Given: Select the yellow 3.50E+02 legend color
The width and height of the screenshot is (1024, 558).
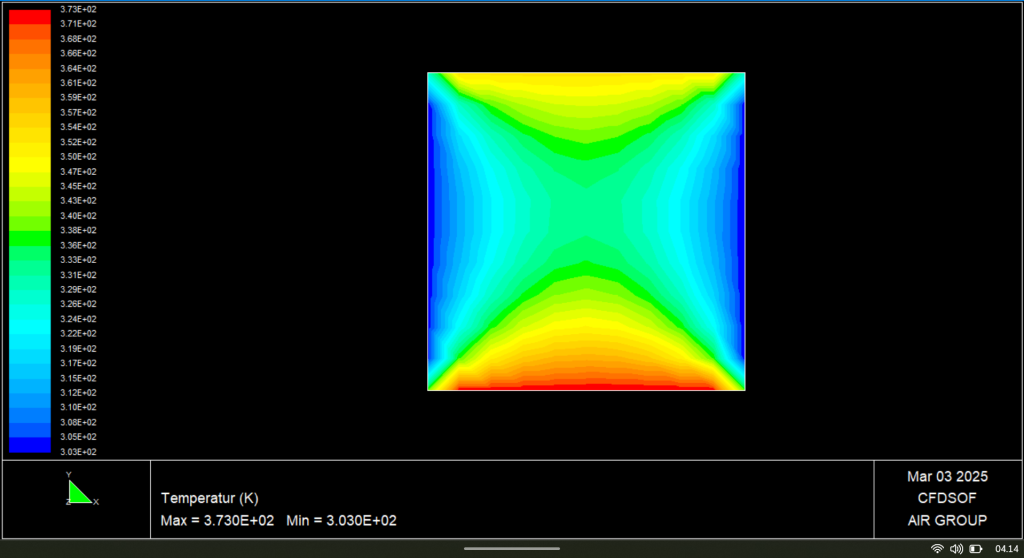Looking at the screenshot, I should 29,157.
